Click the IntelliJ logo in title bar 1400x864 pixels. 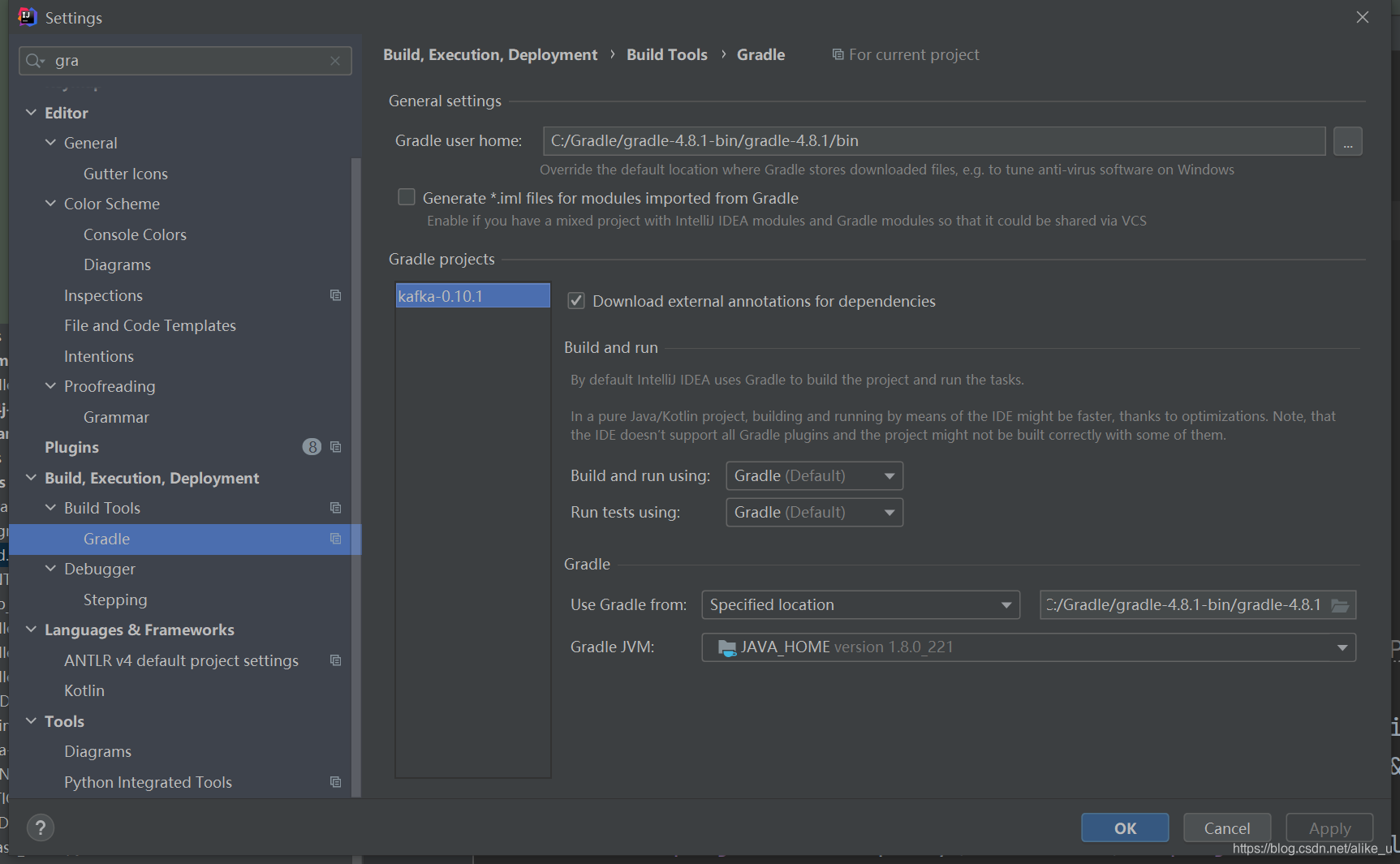pos(28,17)
